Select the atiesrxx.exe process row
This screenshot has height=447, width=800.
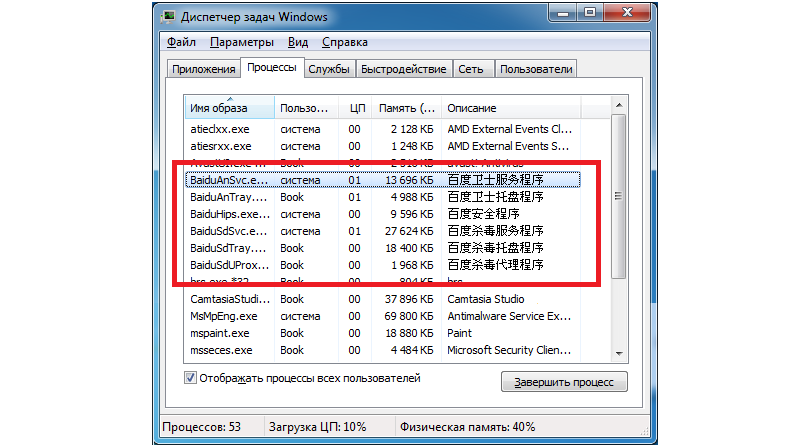383,146
